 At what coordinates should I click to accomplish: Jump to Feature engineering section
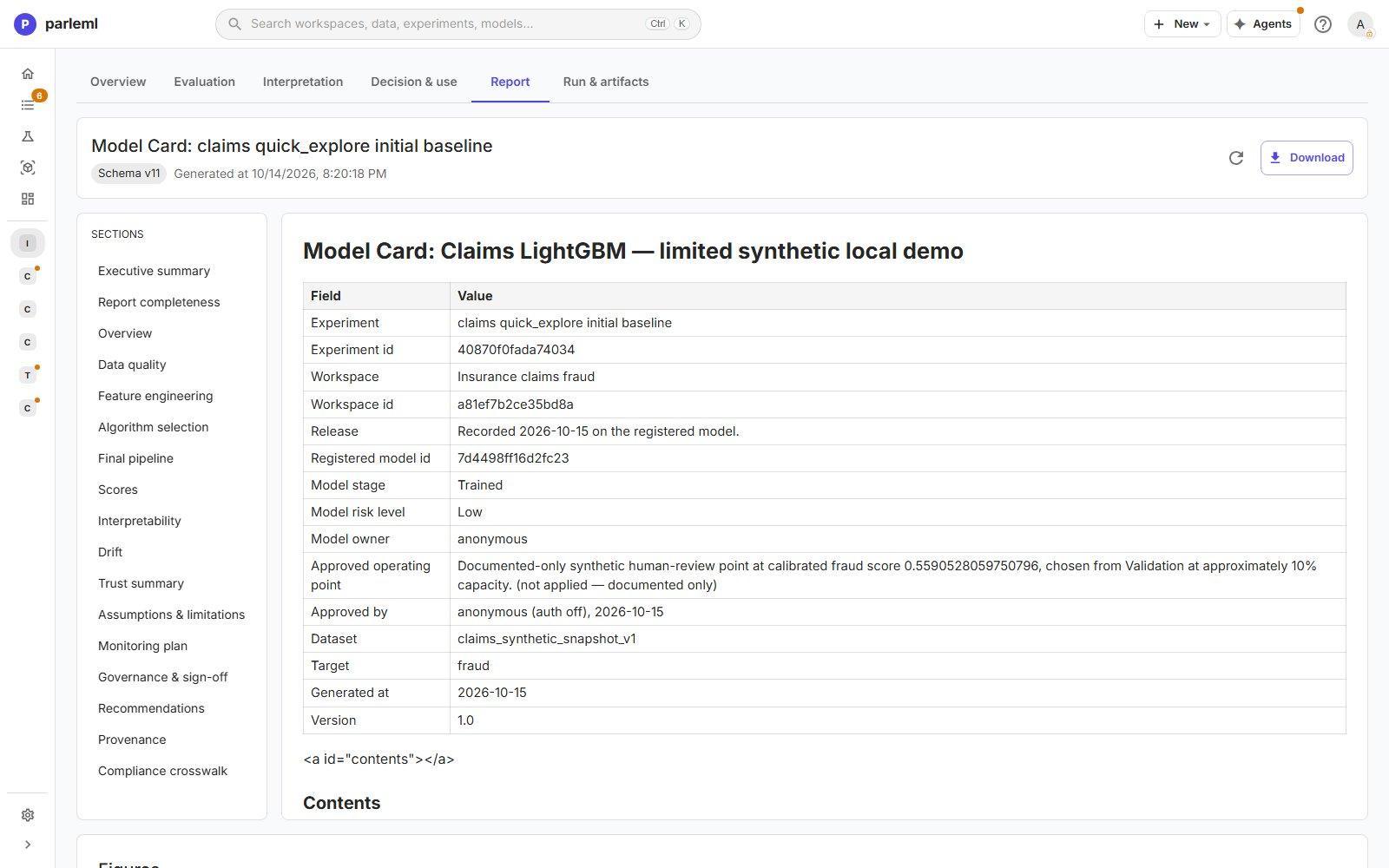click(155, 396)
